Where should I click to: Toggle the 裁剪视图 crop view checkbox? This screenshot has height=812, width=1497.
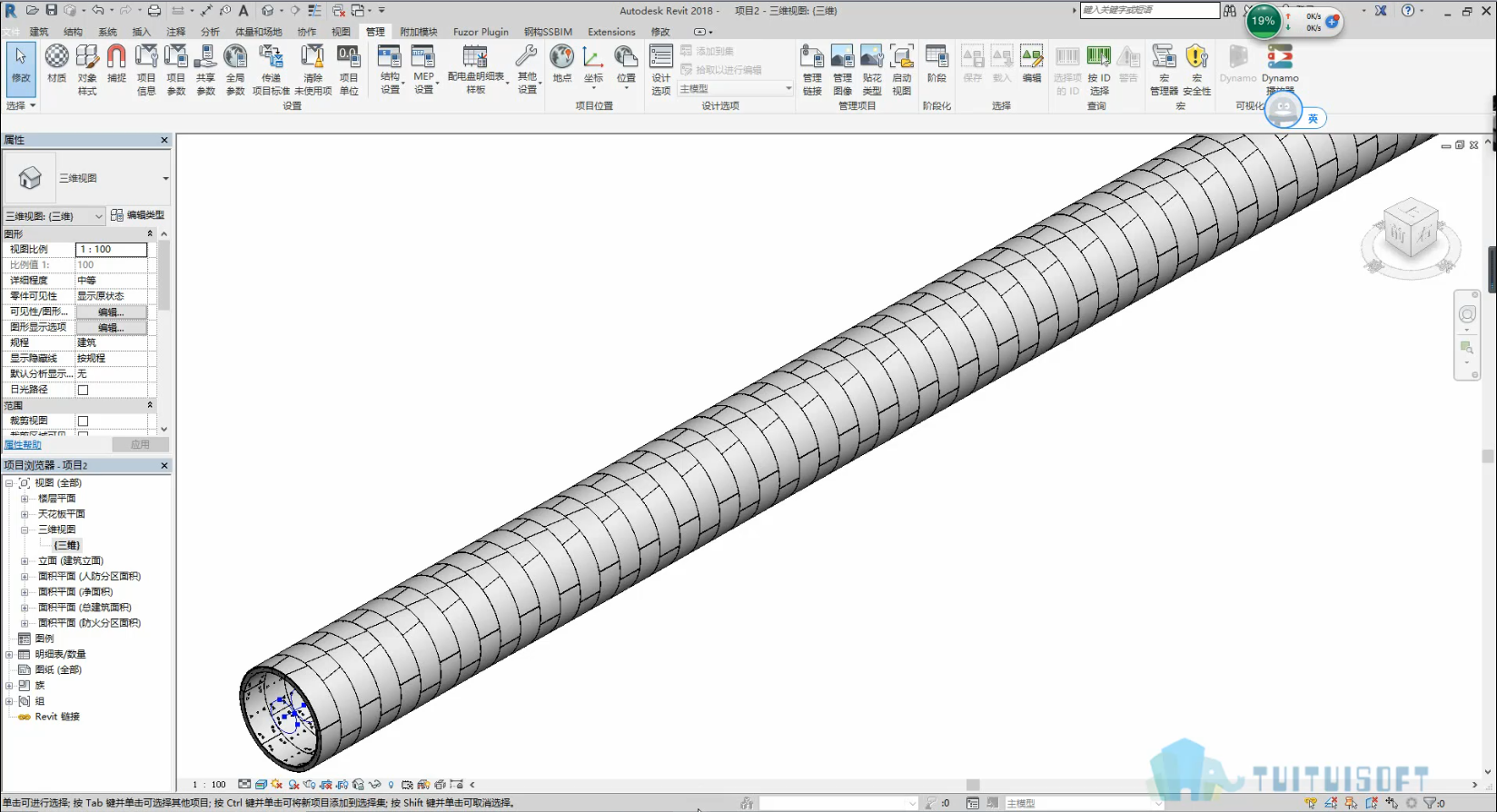83,421
